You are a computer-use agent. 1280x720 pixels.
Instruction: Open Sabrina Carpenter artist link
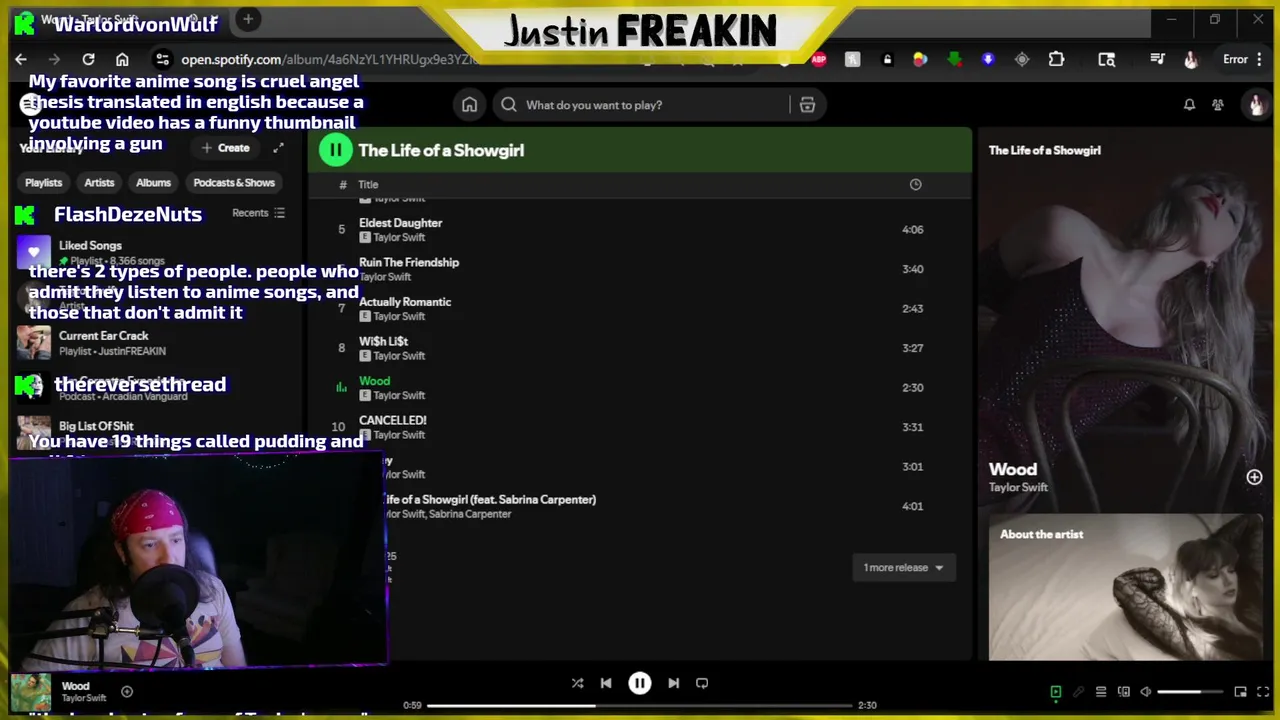tap(469, 514)
